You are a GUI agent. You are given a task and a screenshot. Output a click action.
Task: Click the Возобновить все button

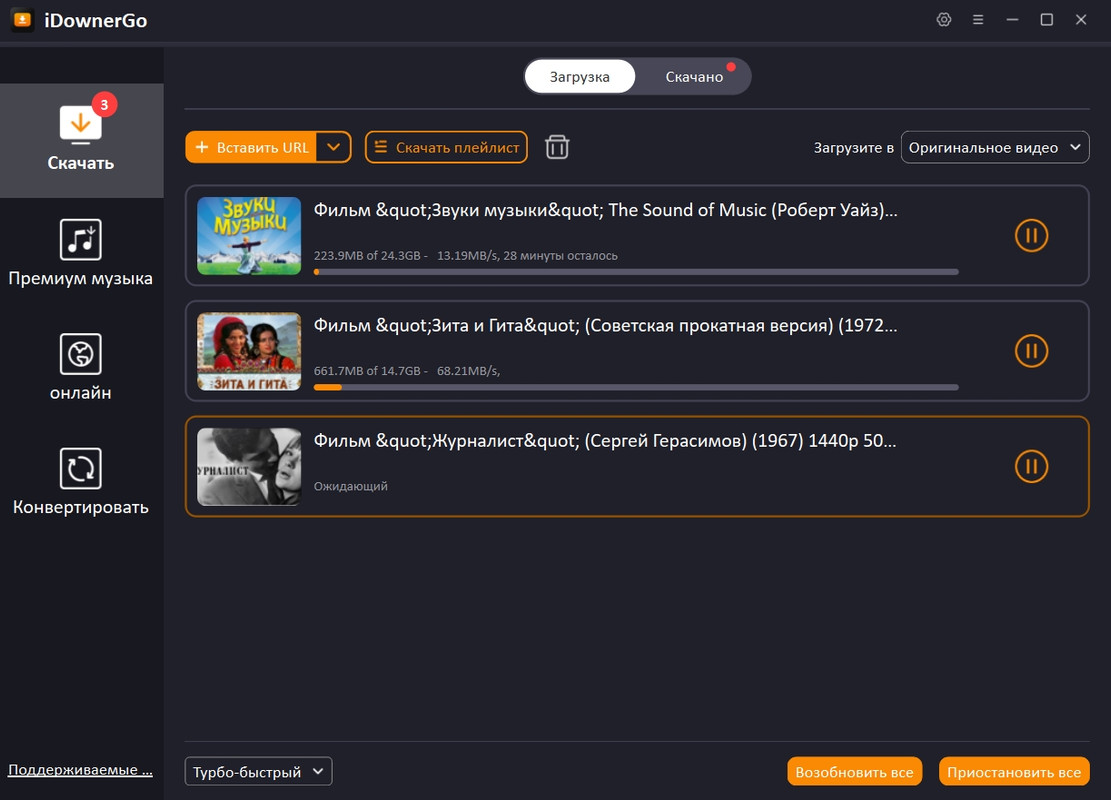[855, 772]
